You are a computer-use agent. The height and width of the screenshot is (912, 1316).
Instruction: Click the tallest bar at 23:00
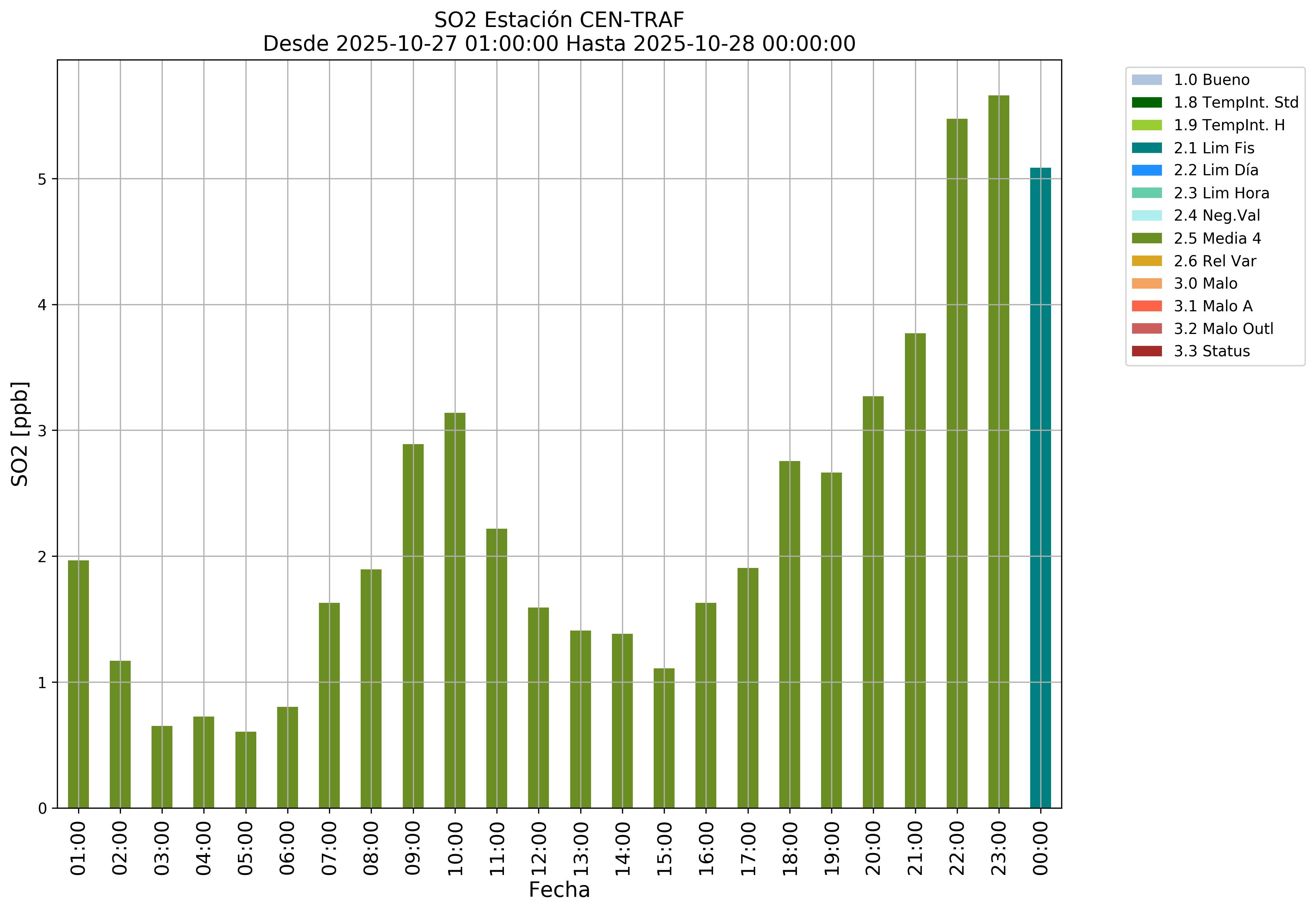[x=998, y=451]
